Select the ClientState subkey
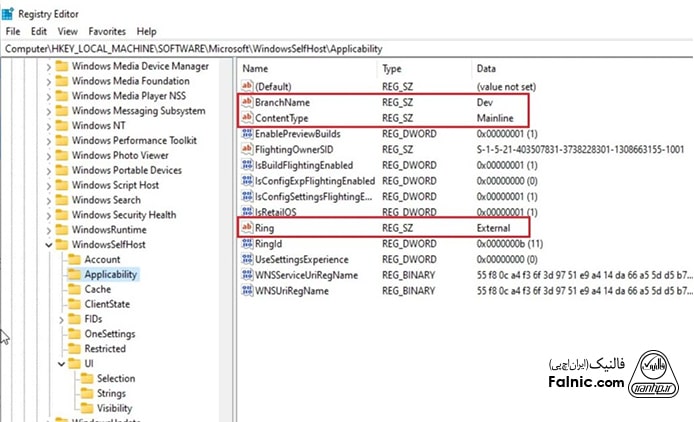The width and height of the screenshot is (694, 422). point(106,304)
